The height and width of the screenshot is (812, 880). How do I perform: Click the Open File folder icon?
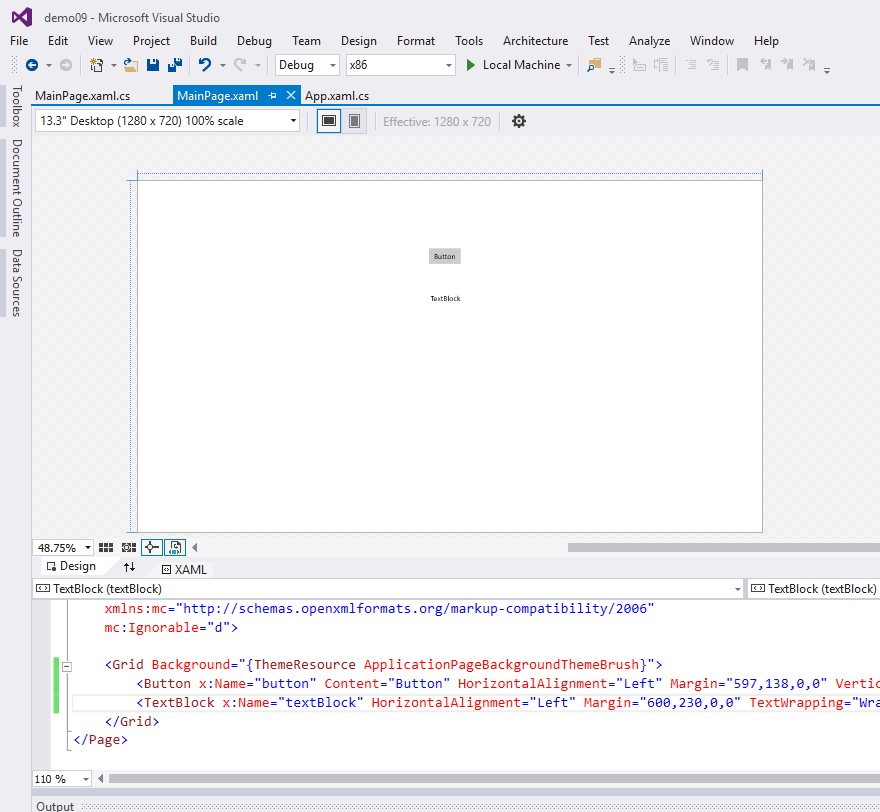131,65
